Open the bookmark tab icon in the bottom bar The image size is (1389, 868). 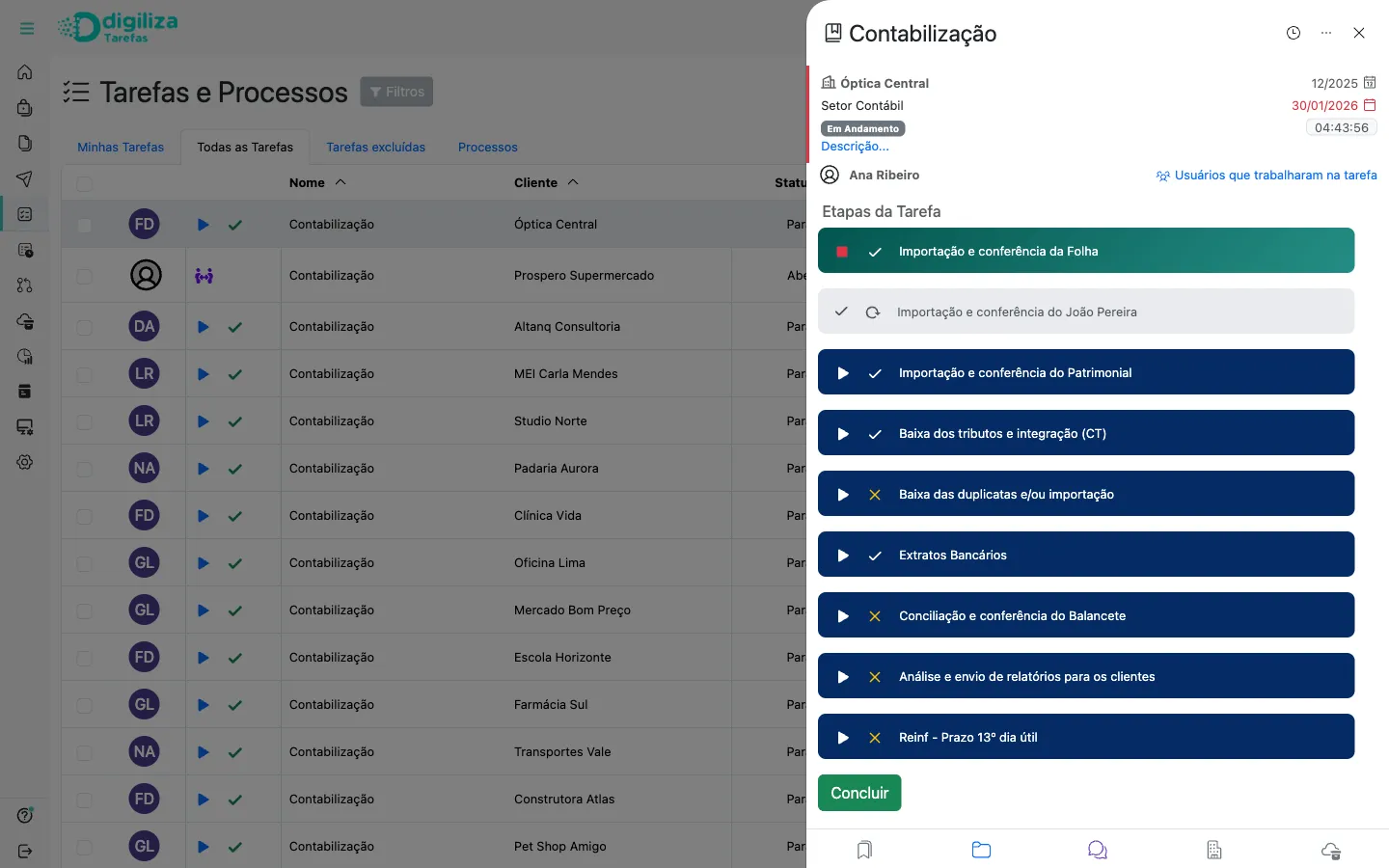tap(864, 850)
